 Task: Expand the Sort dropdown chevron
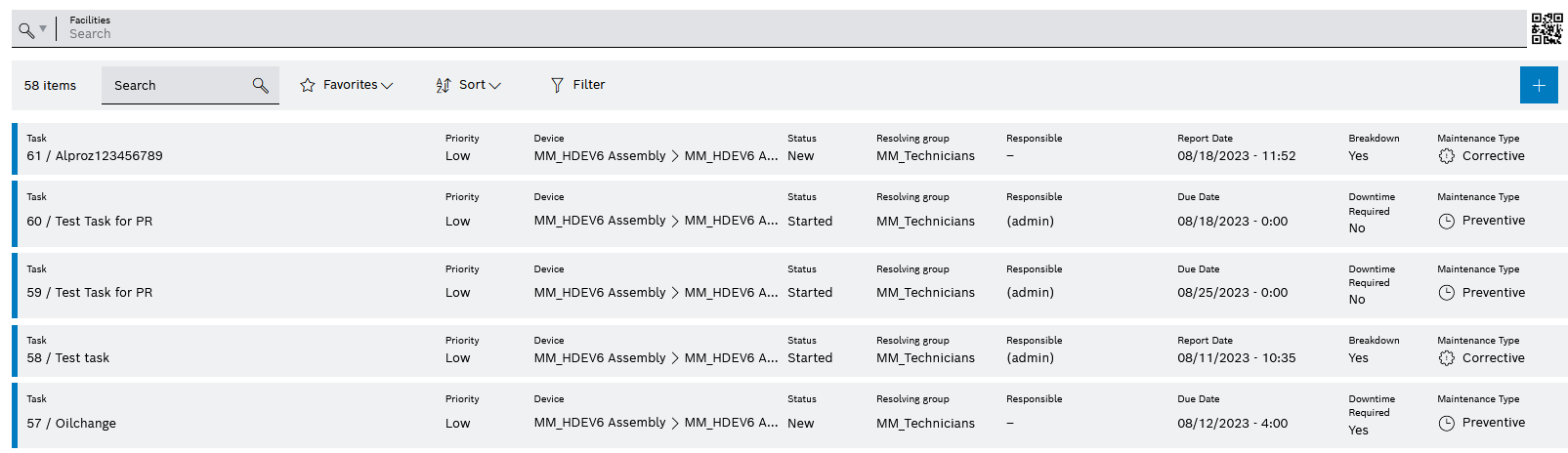click(x=494, y=86)
